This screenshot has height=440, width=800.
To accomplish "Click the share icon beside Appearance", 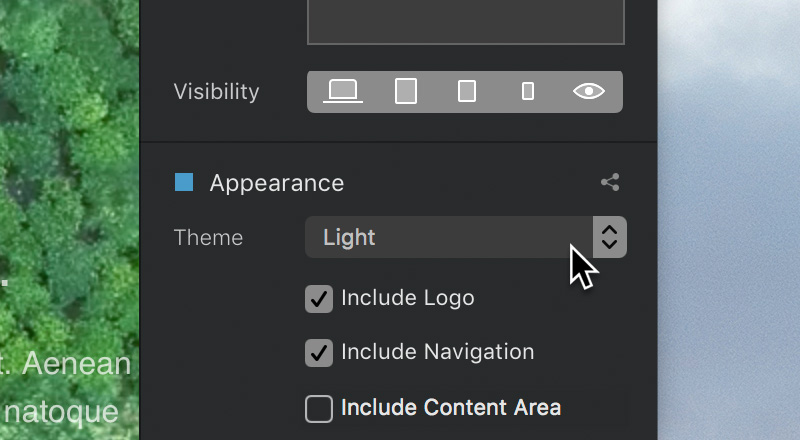I will click(x=610, y=182).
